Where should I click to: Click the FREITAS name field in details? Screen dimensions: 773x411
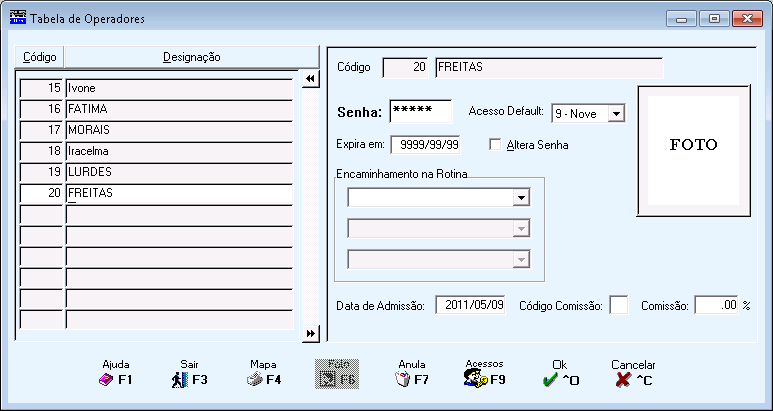point(549,68)
